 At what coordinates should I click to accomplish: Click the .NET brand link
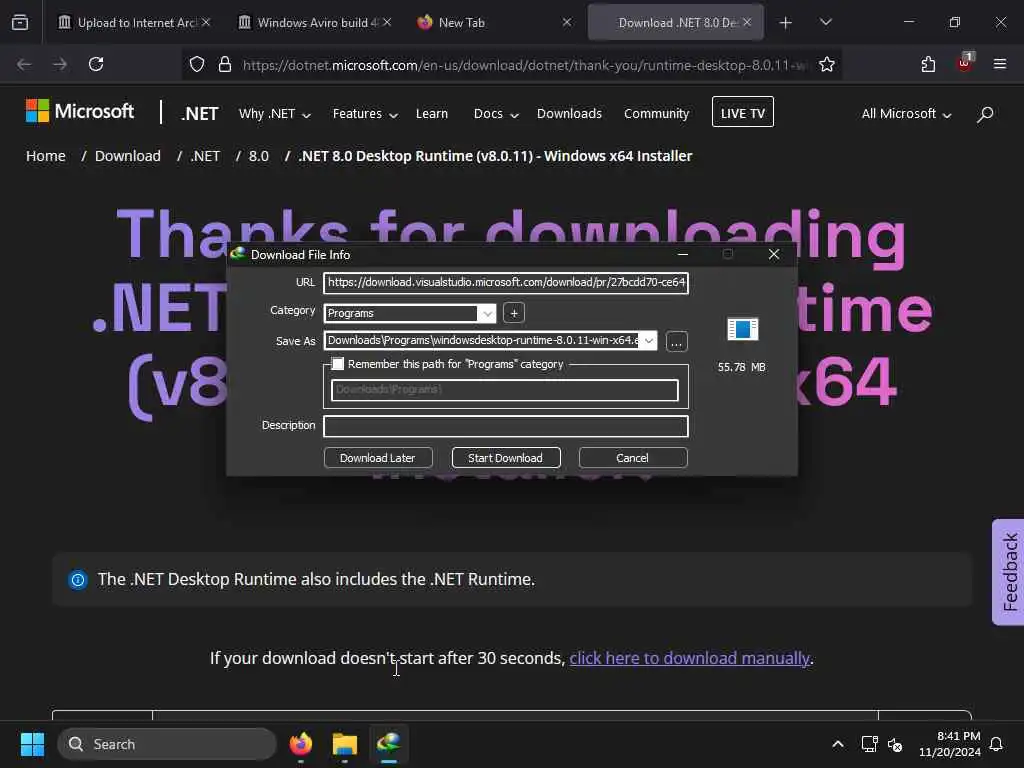point(200,114)
